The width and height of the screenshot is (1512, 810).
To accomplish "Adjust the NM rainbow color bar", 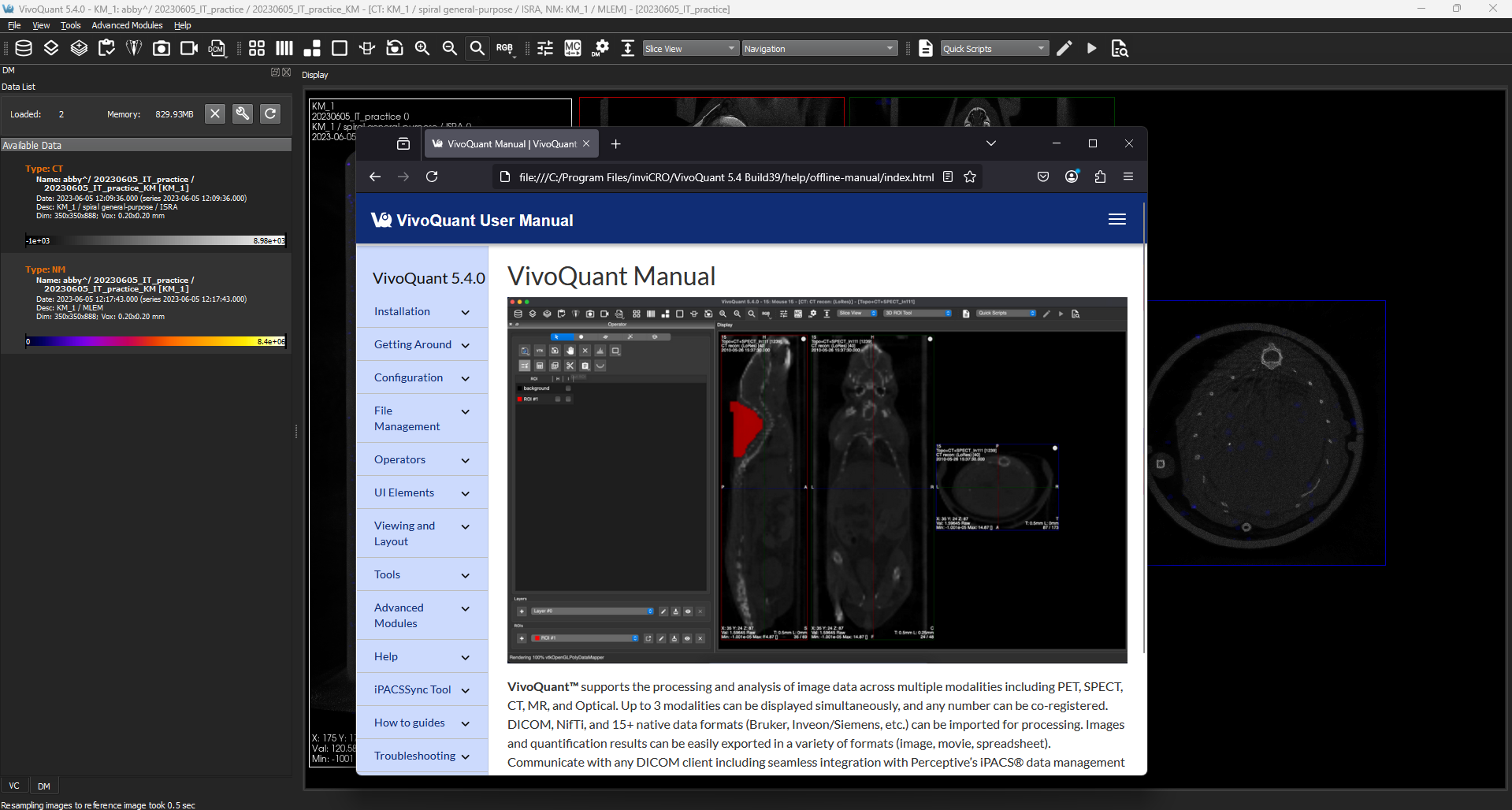I will (x=155, y=341).
